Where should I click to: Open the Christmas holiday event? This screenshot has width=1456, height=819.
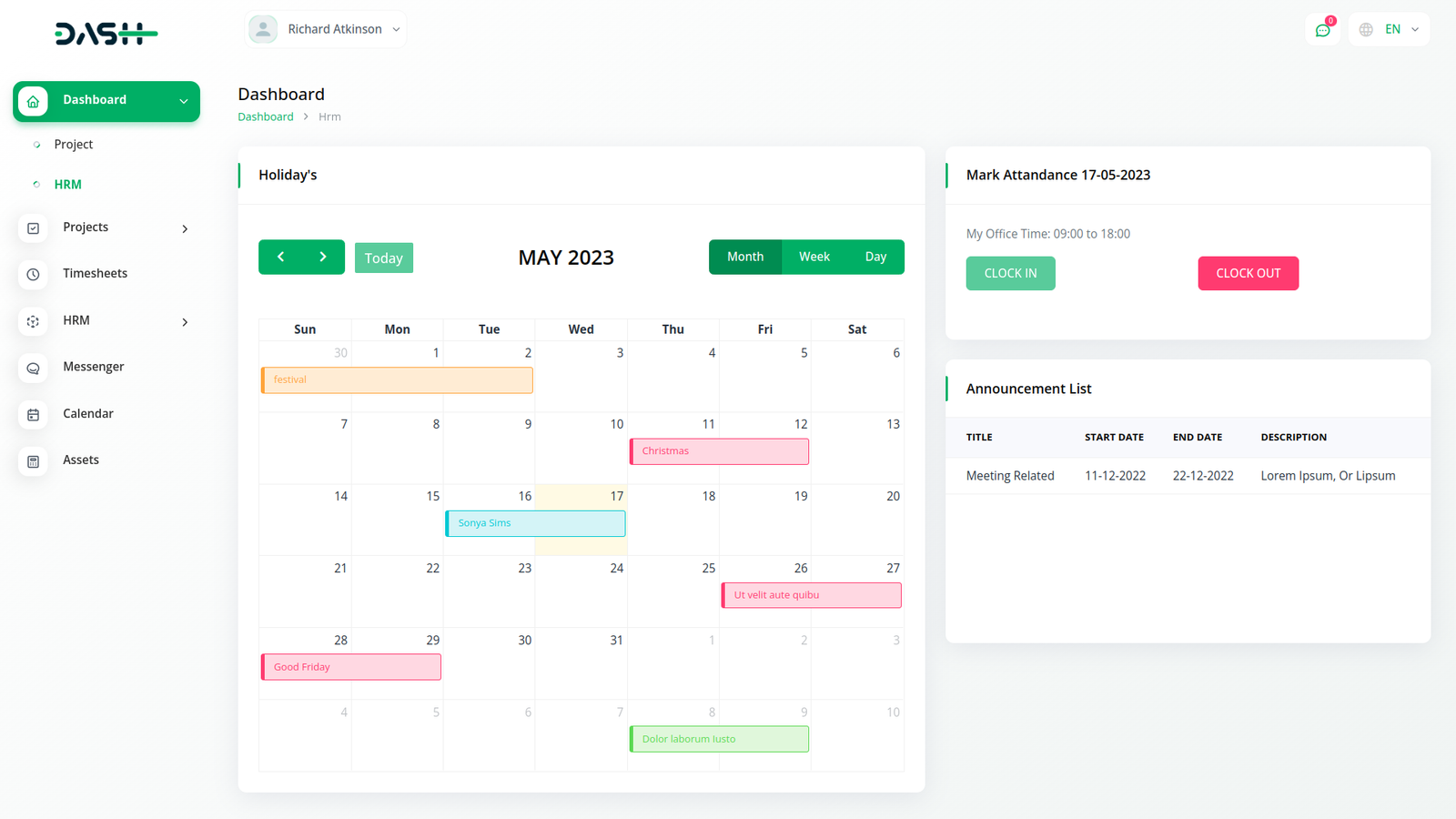(x=719, y=451)
